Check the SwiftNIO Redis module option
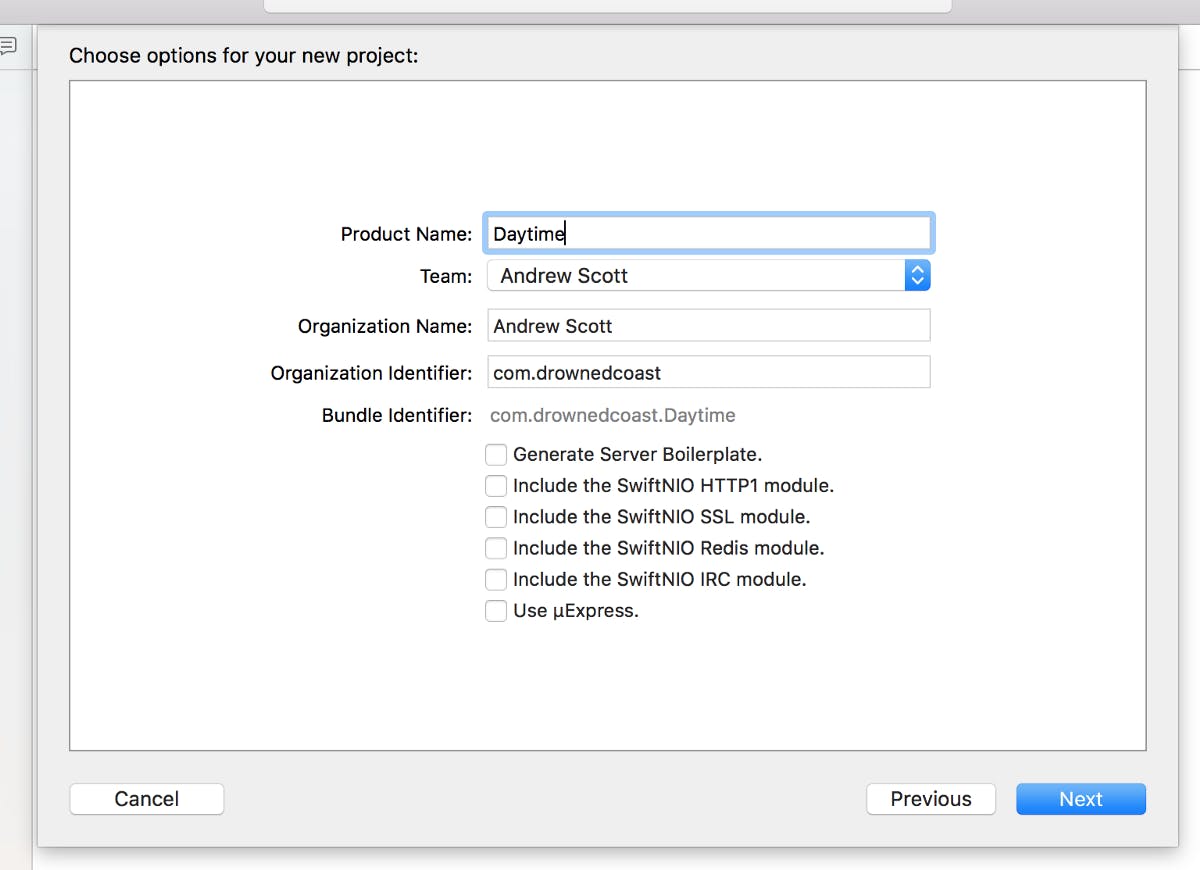The height and width of the screenshot is (870, 1200). tap(496, 547)
